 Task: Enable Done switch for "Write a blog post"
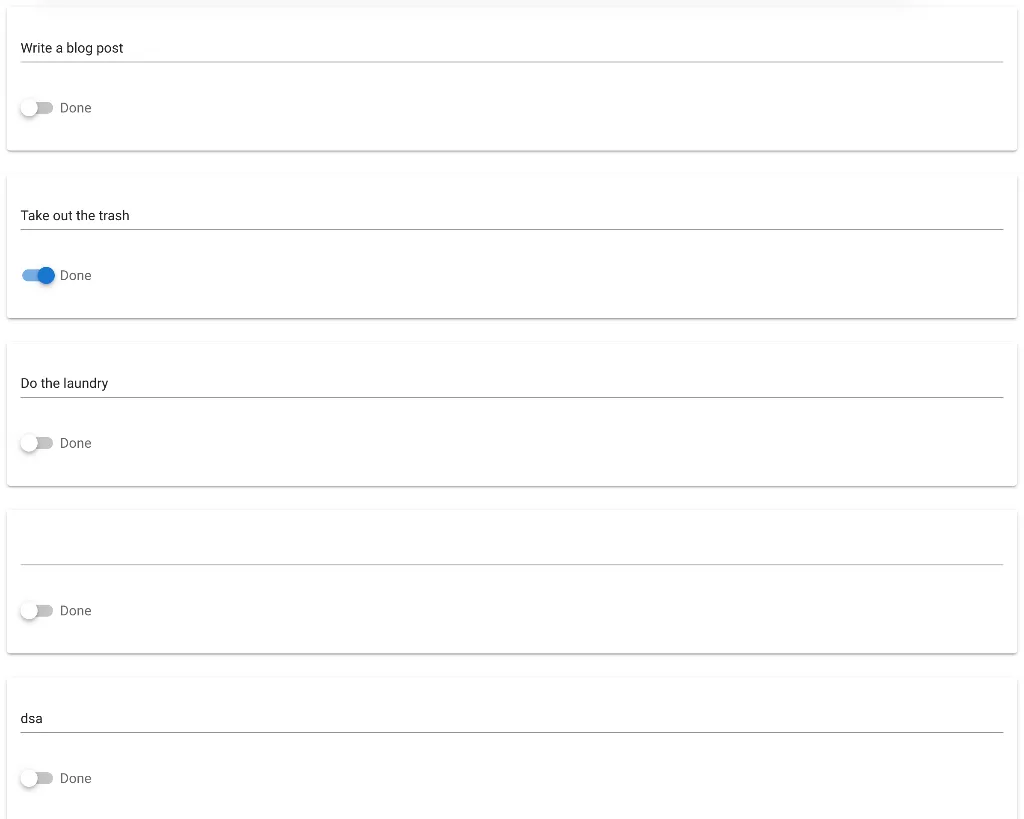coord(37,108)
